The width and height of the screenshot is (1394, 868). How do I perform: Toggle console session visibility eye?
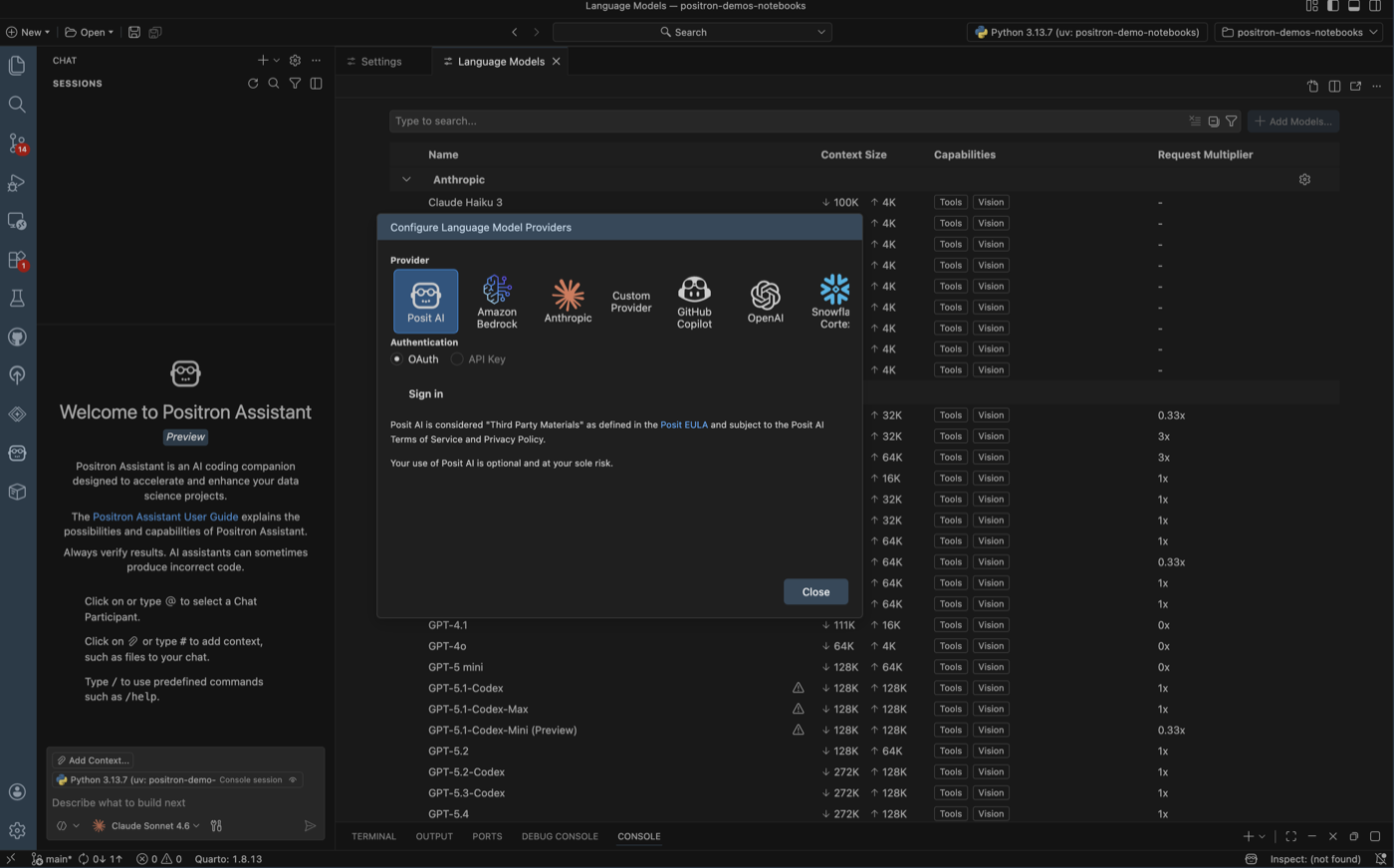(x=293, y=780)
